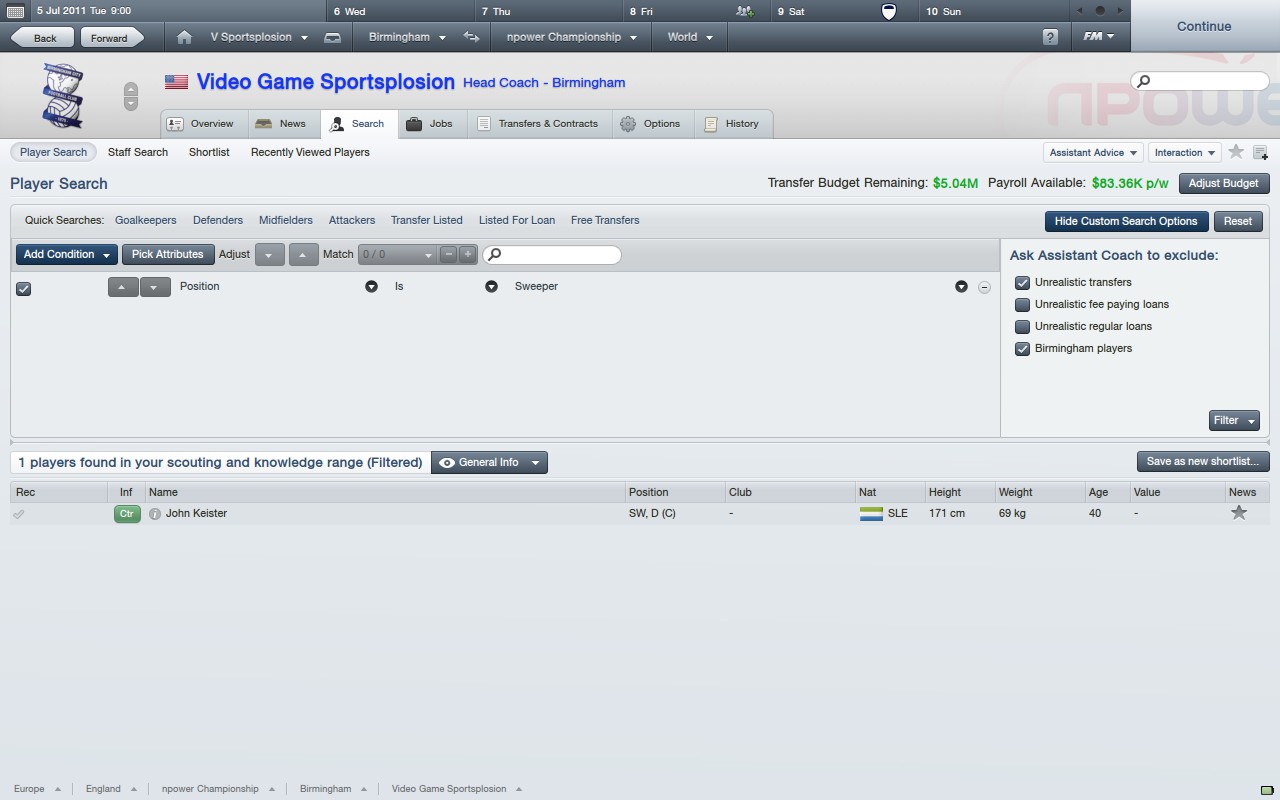Open the Transfers & Contracts tab
The image size is (1280, 800).
click(539, 124)
